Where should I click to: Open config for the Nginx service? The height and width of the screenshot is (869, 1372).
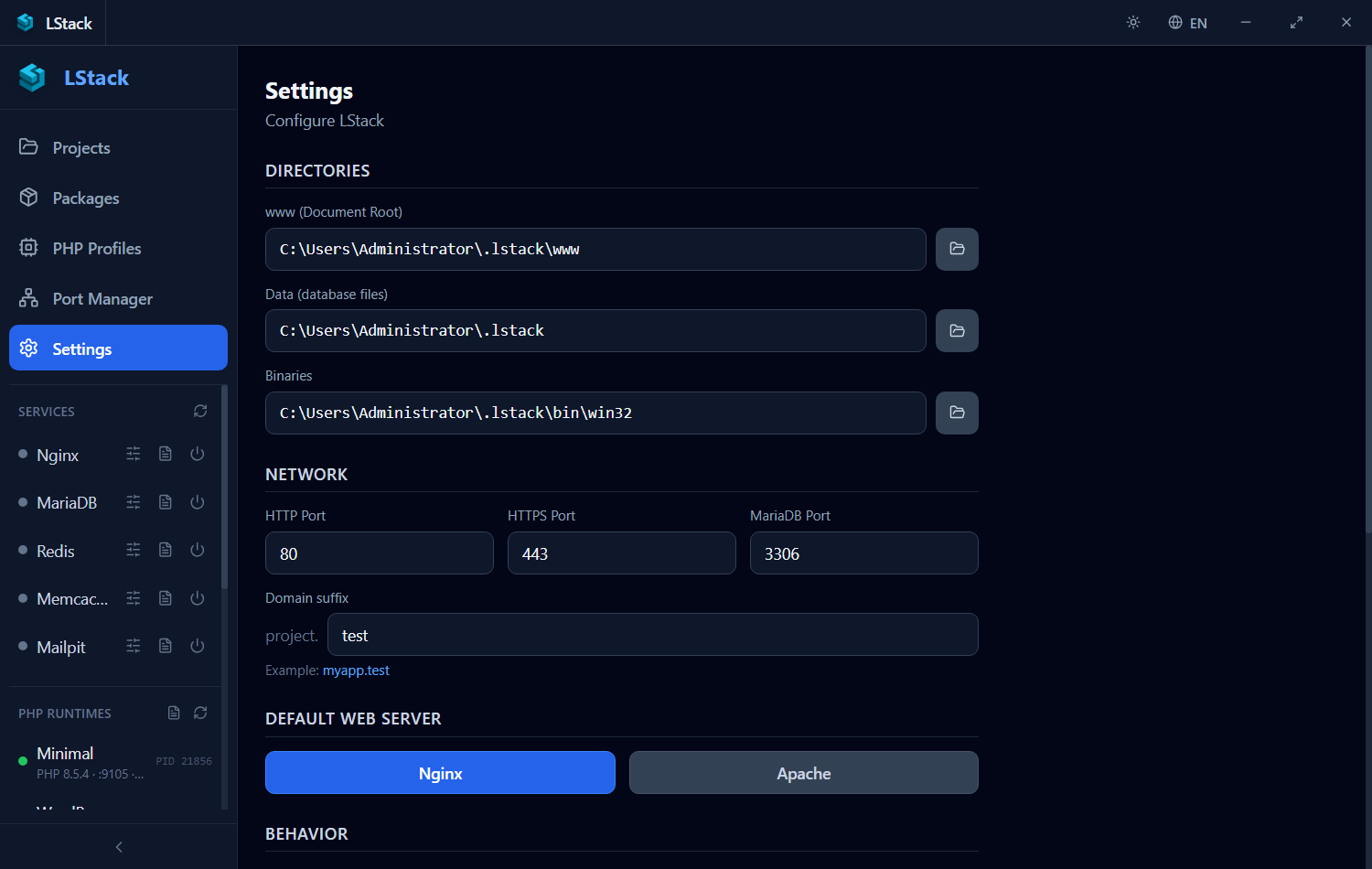134,454
